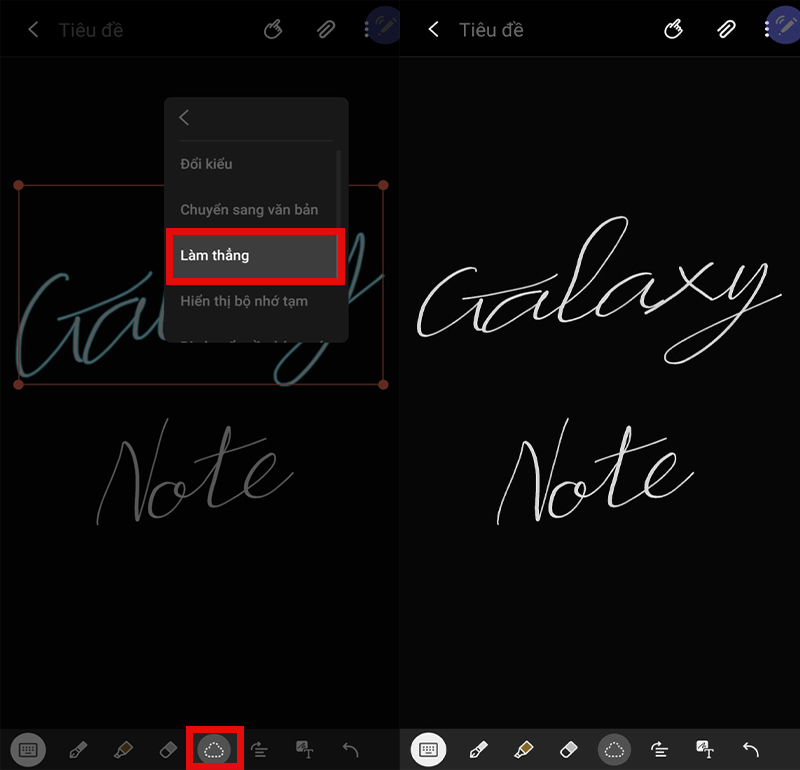Select the Pen tool in right toolbar
Image resolution: width=800 pixels, height=770 pixels.
pyautogui.click(x=478, y=750)
